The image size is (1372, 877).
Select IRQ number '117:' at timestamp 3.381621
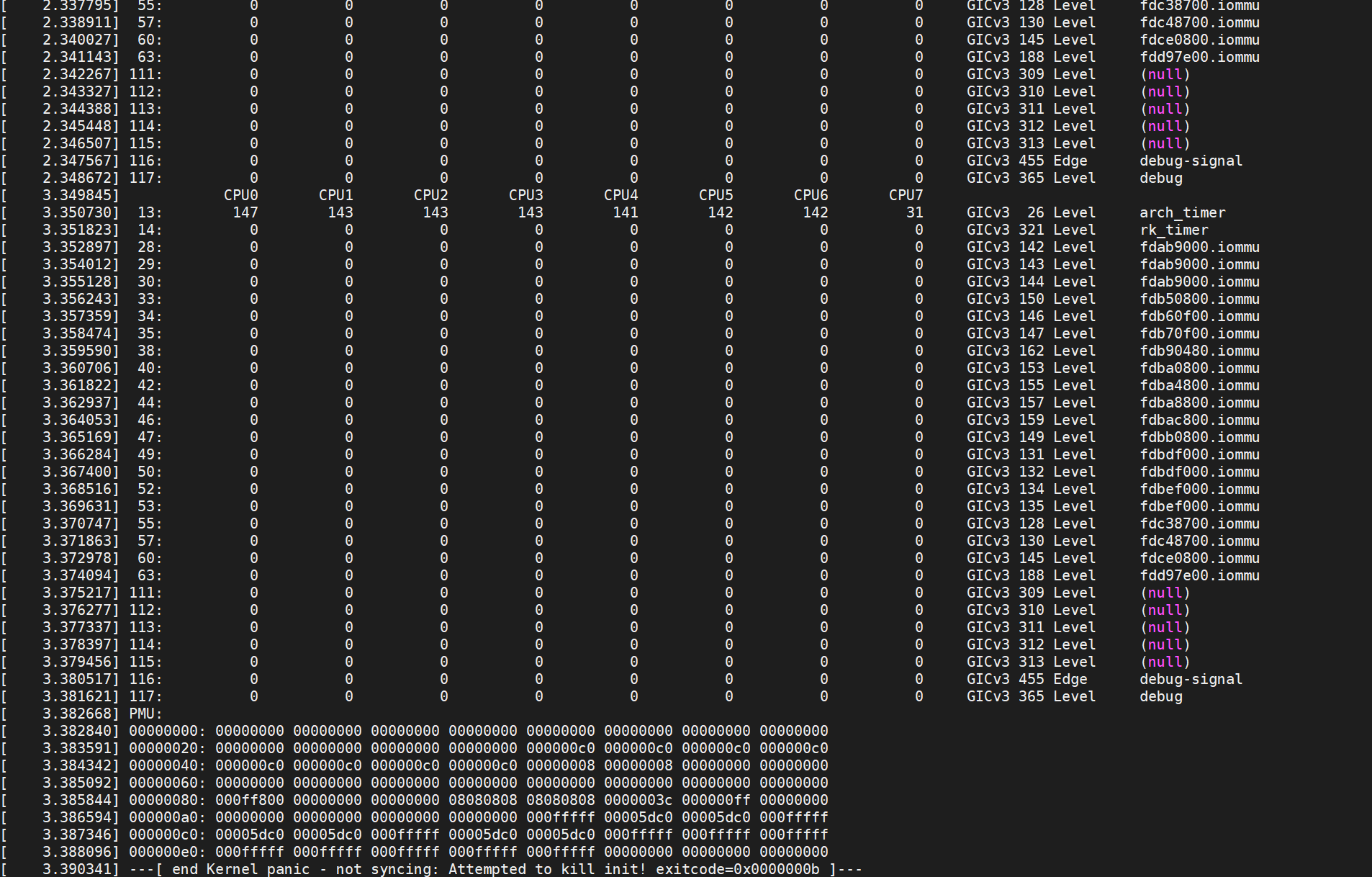click(x=145, y=696)
